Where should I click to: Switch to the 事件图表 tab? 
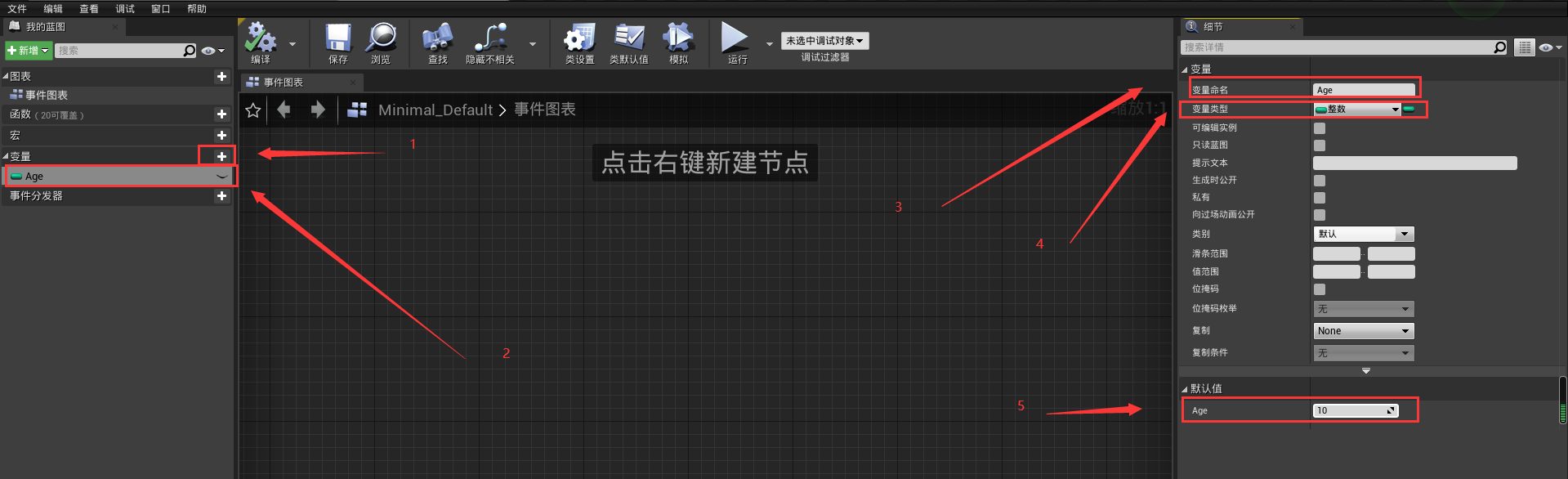pos(284,83)
